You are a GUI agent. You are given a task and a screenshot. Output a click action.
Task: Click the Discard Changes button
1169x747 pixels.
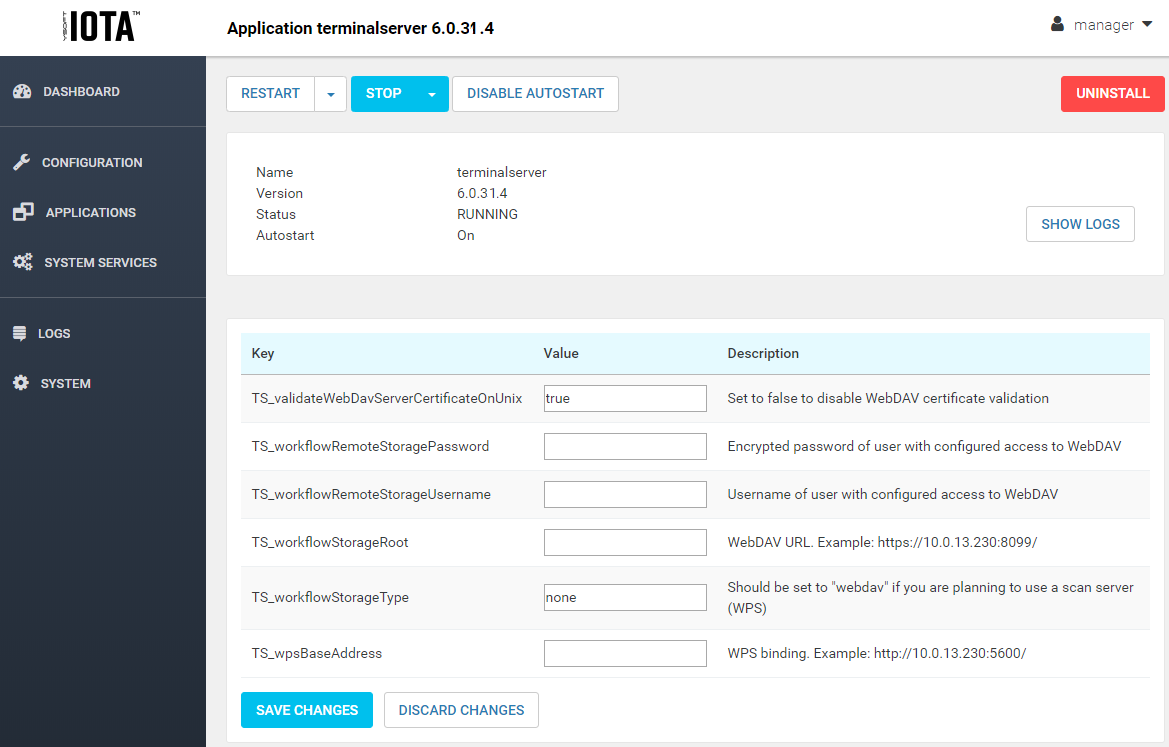tap(461, 710)
